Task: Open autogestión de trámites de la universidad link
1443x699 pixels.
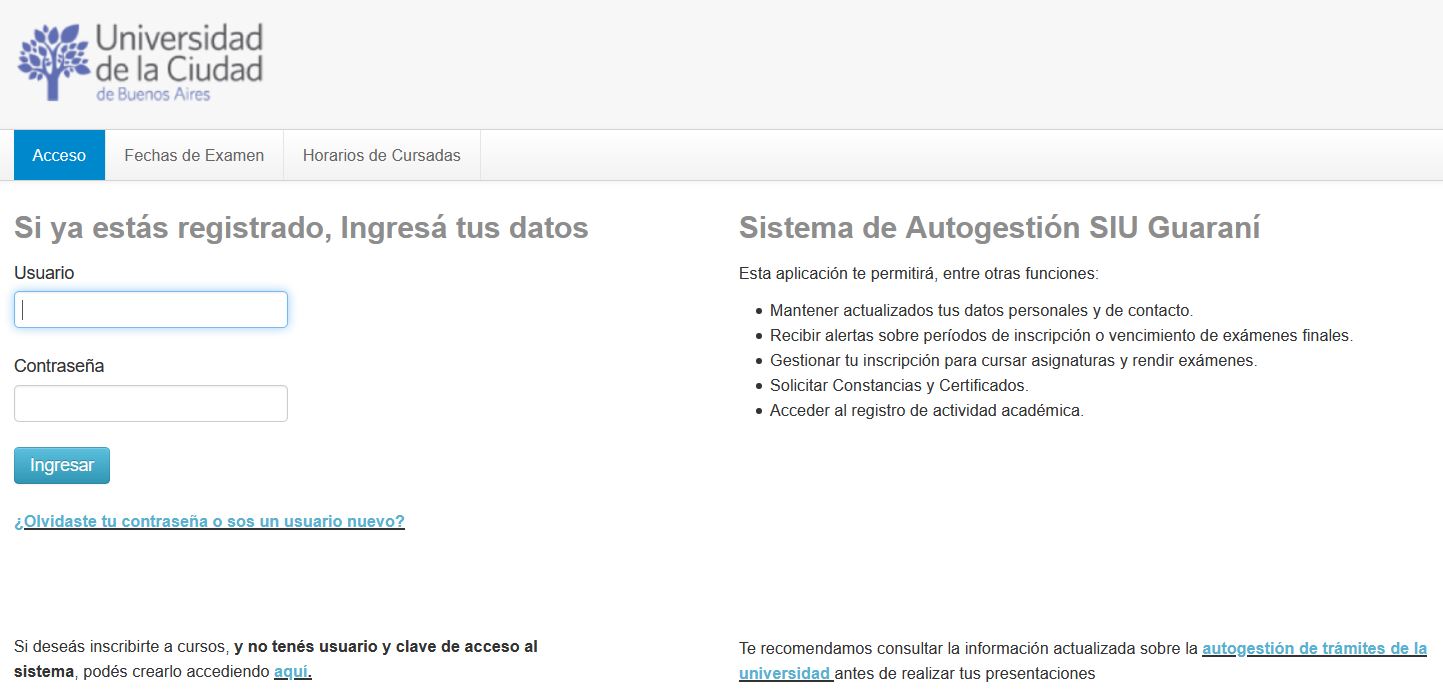Action: [x=1313, y=648]
